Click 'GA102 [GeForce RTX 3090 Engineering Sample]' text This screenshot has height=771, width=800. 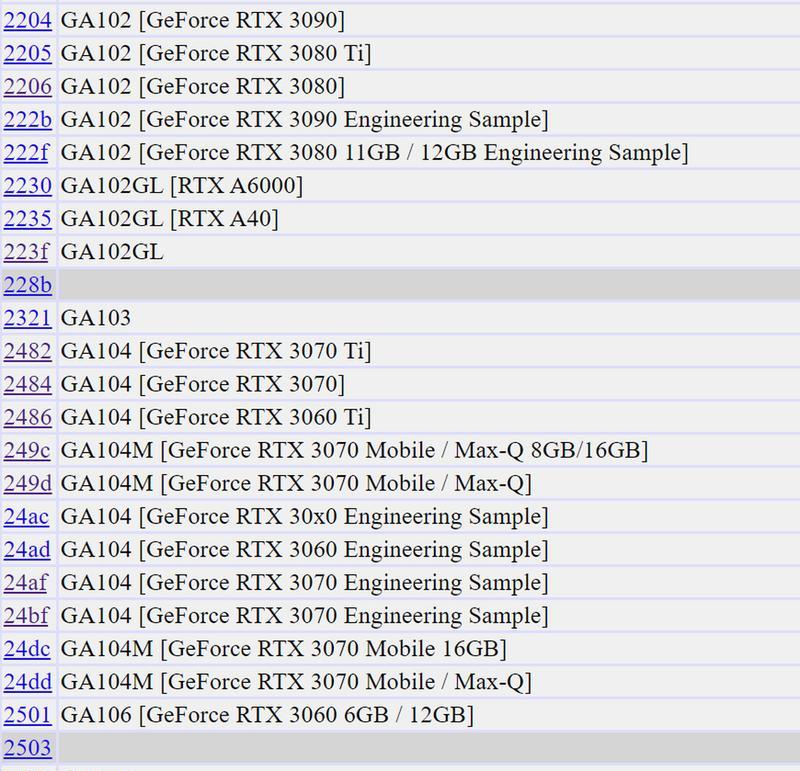click(305, 119)
